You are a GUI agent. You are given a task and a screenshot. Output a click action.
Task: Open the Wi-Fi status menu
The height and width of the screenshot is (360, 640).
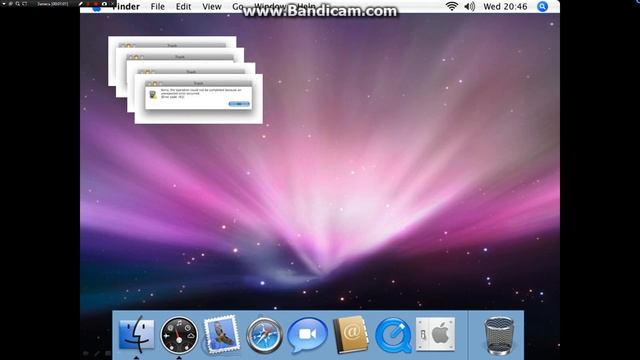451,7
